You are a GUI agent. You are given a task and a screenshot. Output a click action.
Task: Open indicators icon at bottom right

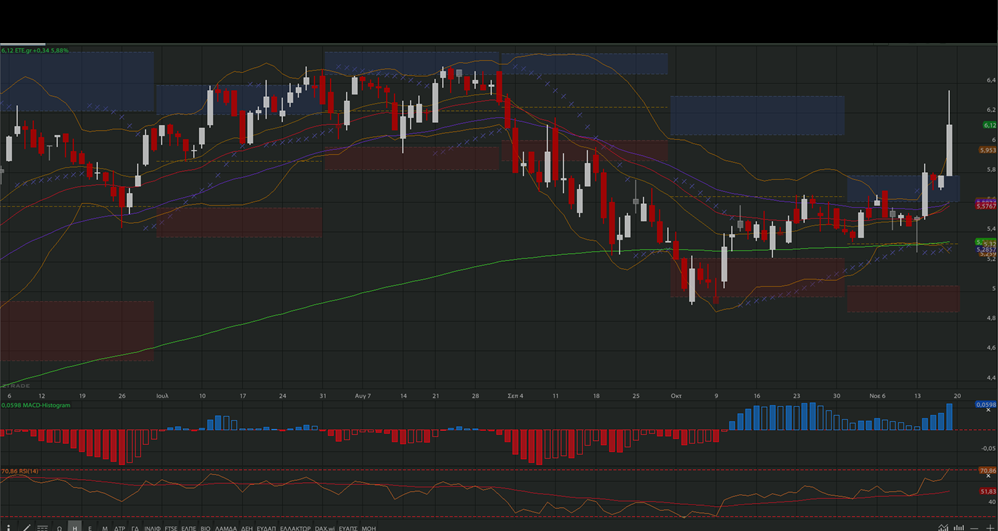[x=943, y=527]
